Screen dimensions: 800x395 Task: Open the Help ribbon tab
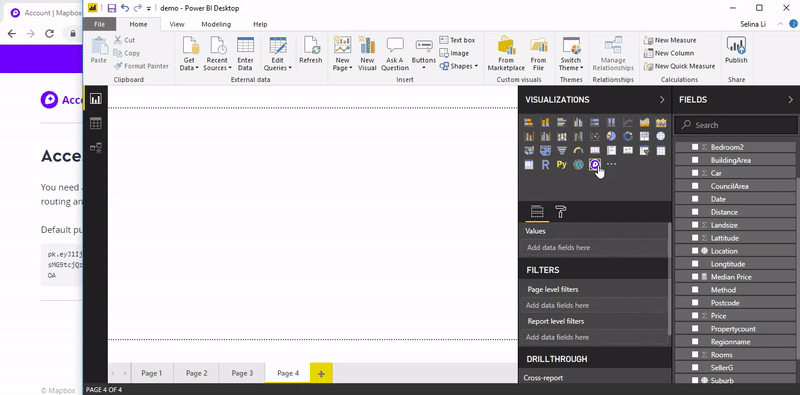[x=260, y=24]
